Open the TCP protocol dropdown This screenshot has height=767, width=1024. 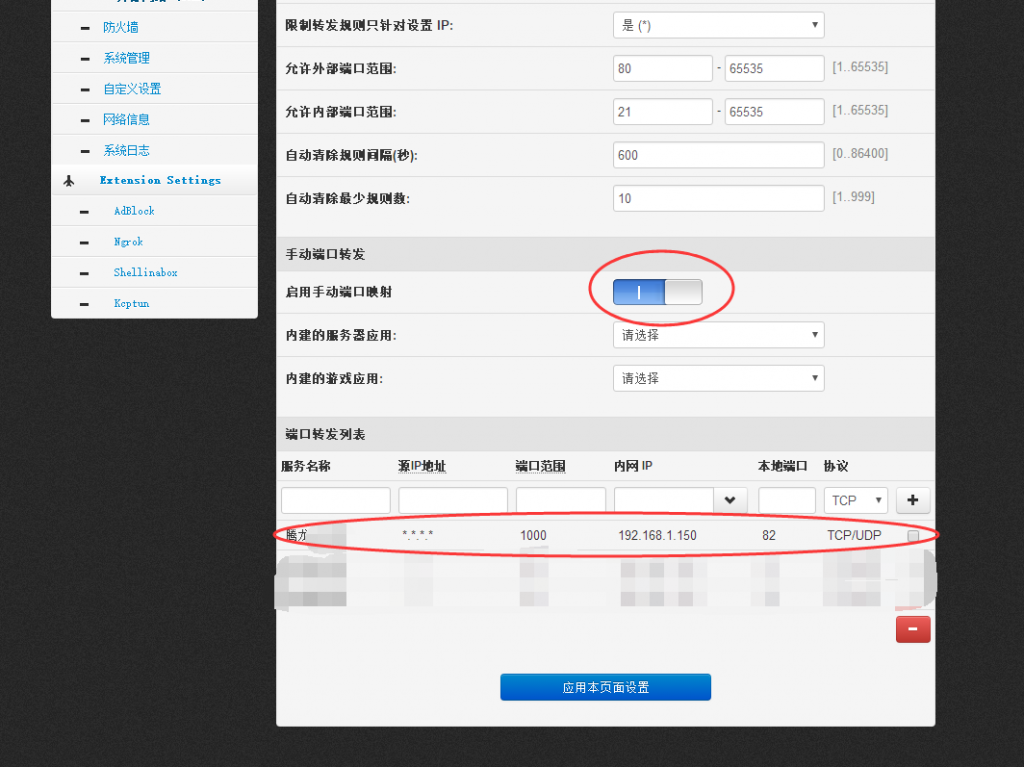[855, 500]
